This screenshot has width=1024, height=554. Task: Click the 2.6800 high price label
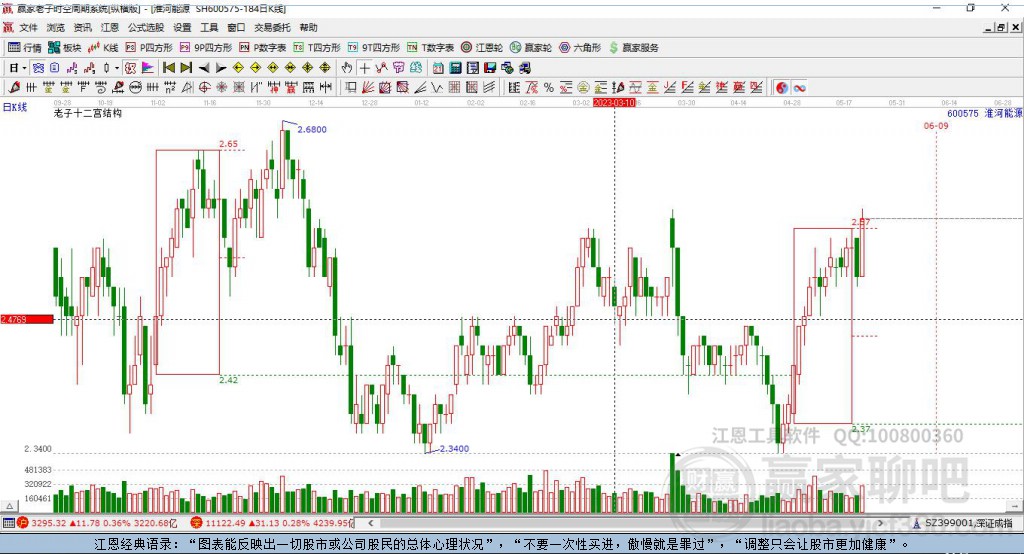pos(312,129)
